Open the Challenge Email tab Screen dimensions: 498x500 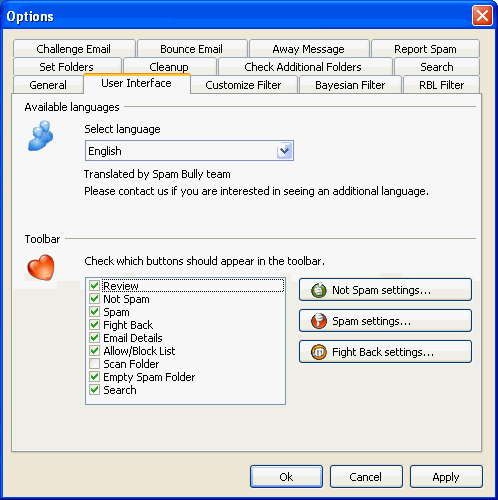pyautogui.click(x=74, y=49)
